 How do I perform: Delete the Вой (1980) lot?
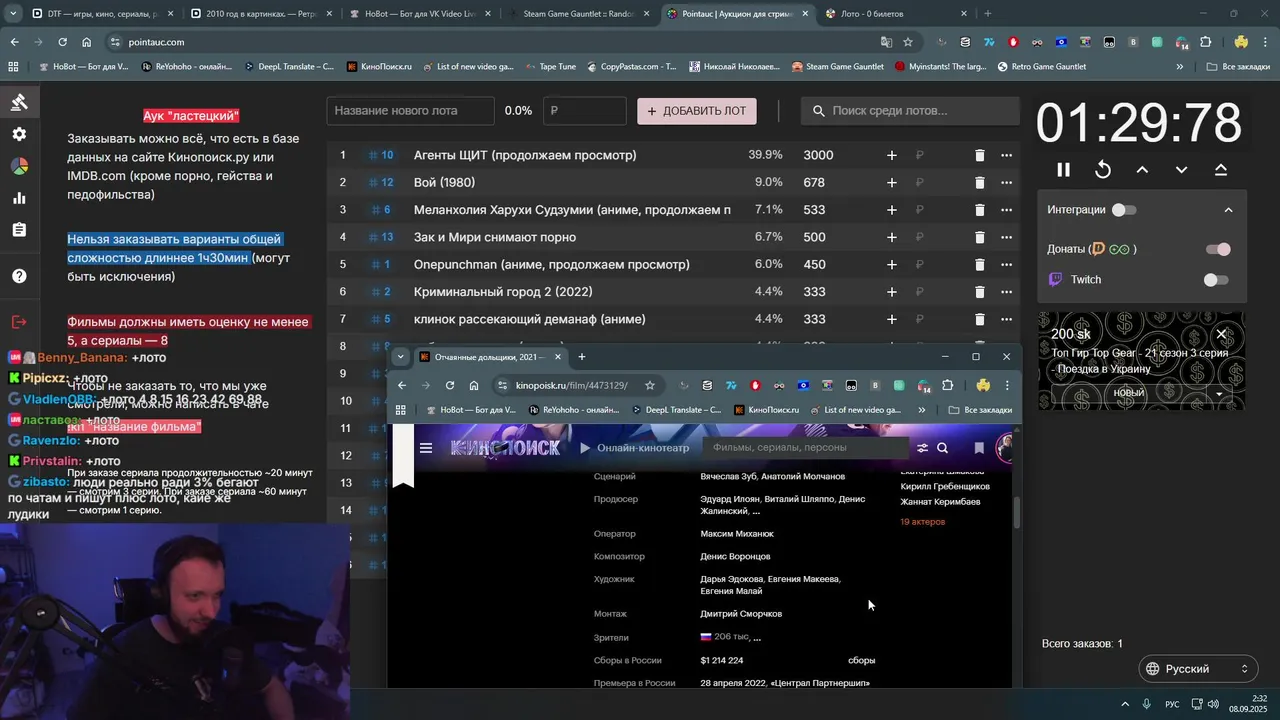tap(980, 182)
